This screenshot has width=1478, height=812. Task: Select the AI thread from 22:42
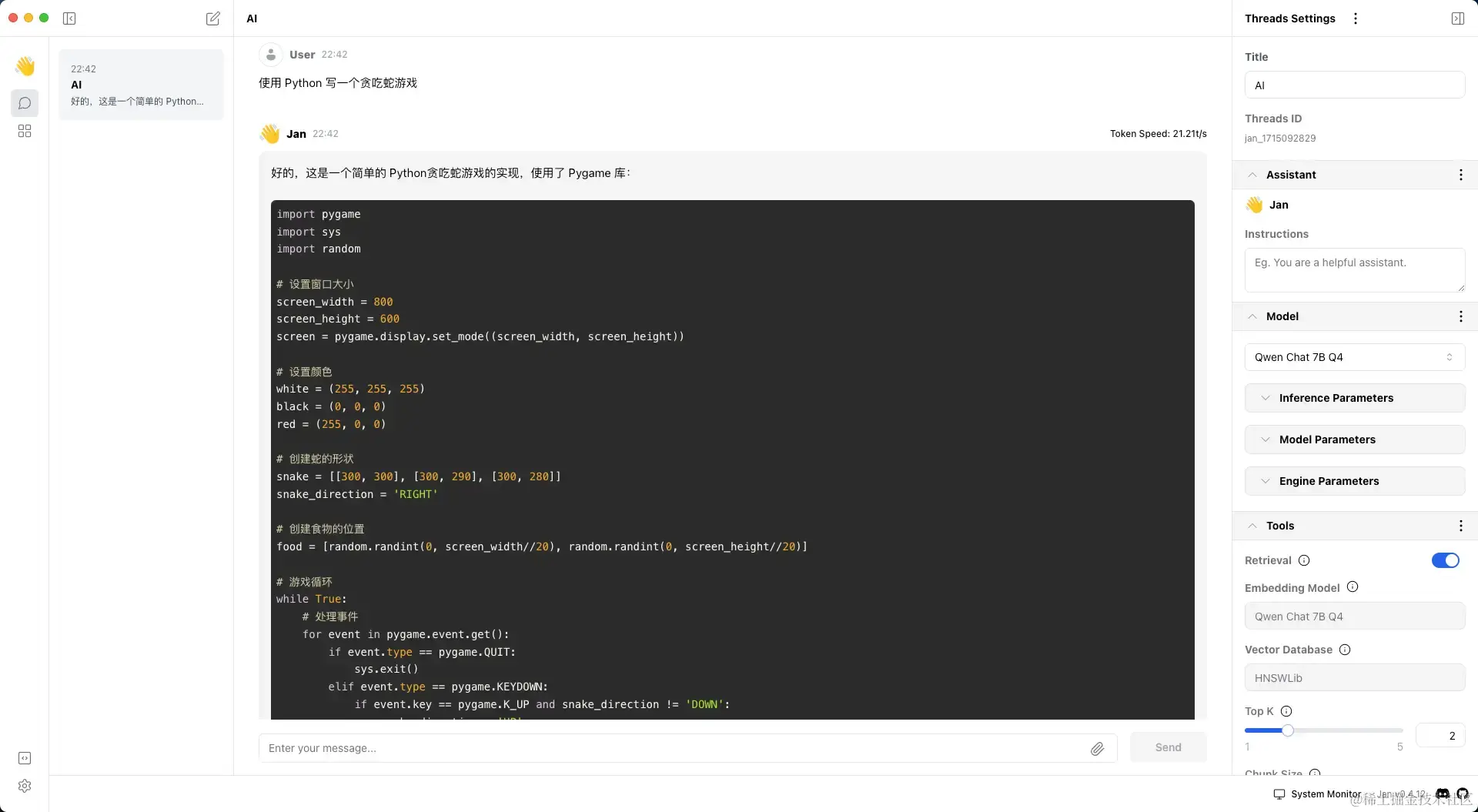pyautogui.click(x=141, y=85)
